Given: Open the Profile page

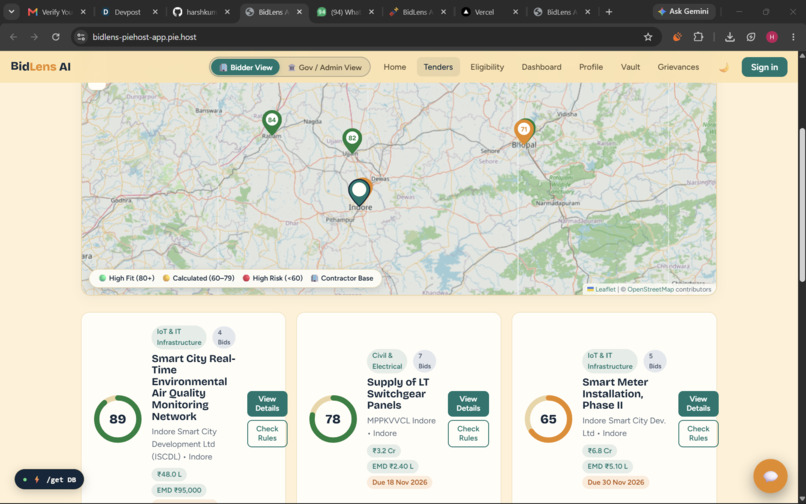Looking at the screenshot, I should [x=591, y=67].
